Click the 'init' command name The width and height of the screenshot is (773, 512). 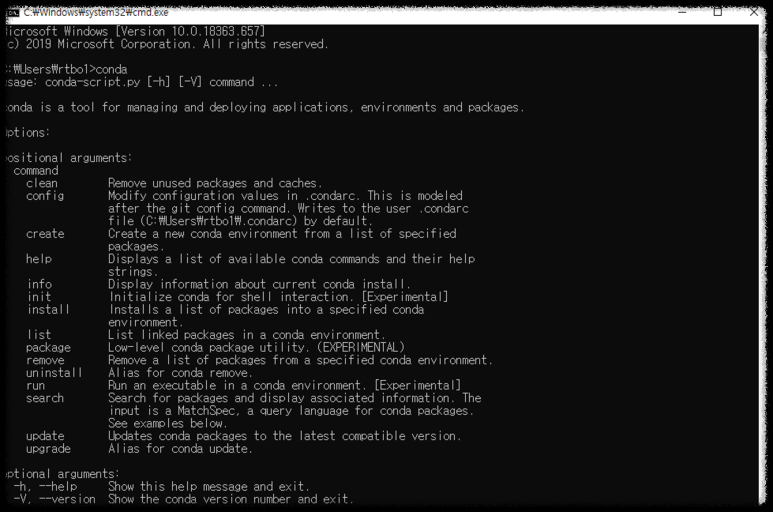tap(39, 297)
